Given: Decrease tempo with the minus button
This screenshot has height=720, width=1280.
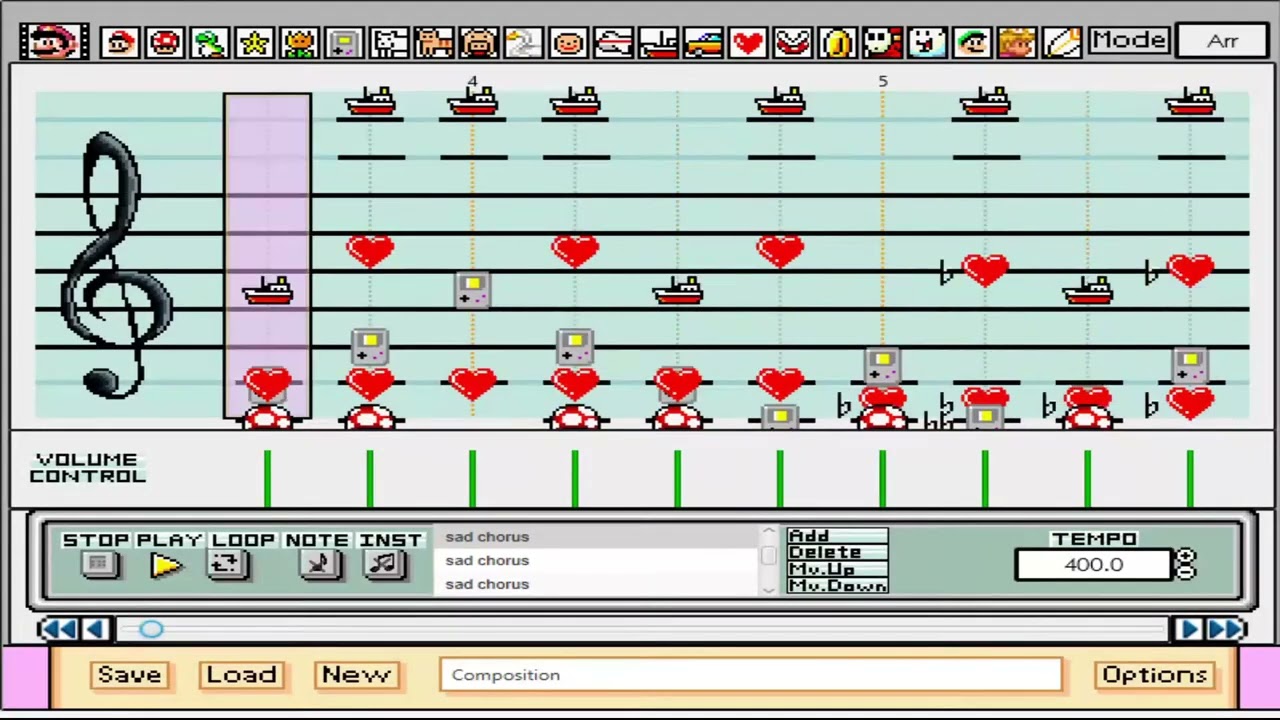Looking at the screenshot, I should [1185, 572].
